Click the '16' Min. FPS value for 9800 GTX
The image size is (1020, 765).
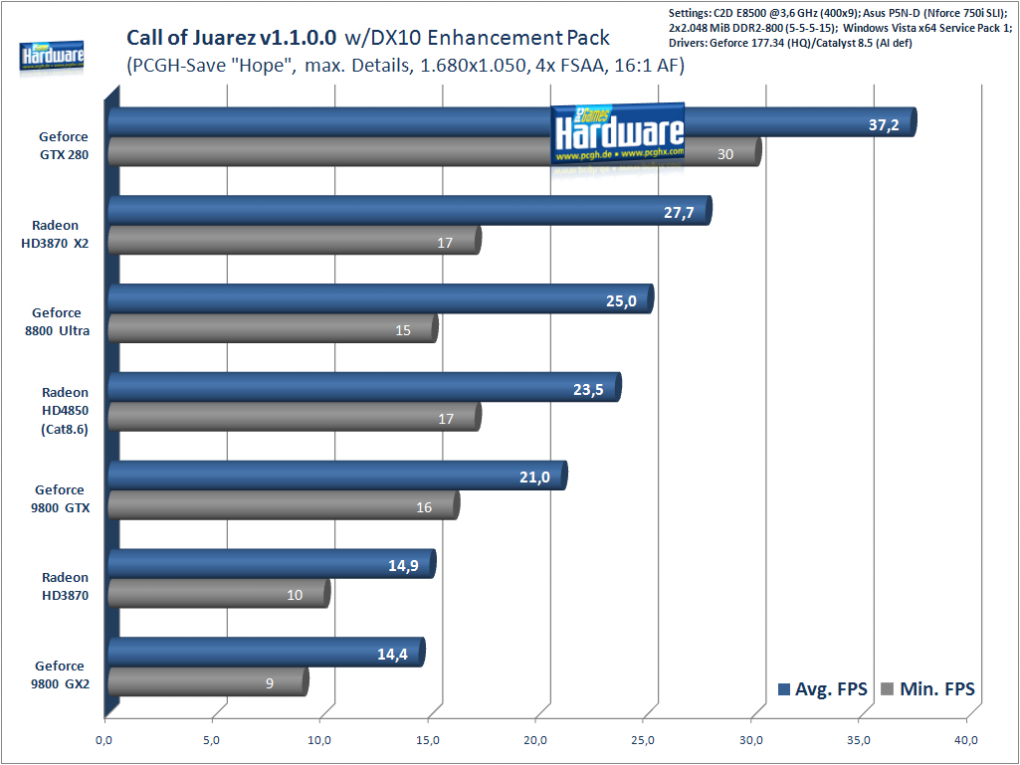(424, 507)
